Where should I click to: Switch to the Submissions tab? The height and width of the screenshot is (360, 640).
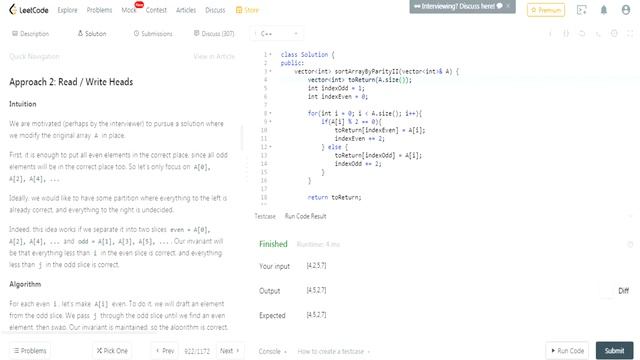153,33
